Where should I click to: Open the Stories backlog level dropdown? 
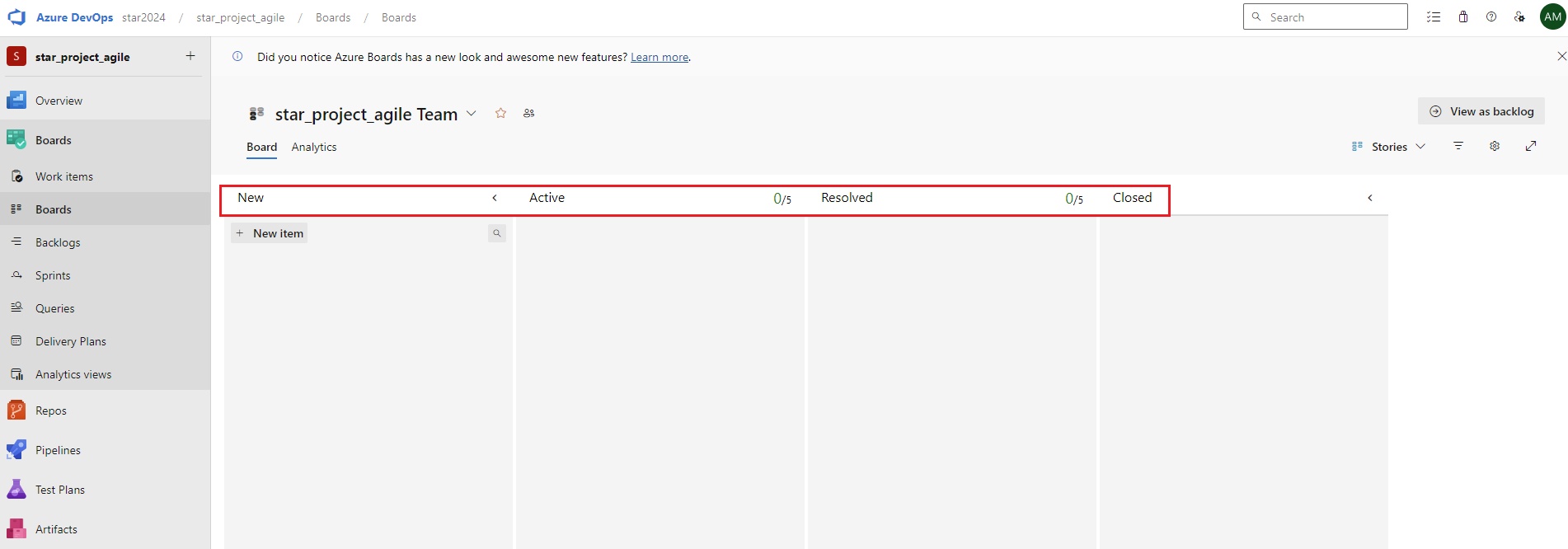(1389, 147)
